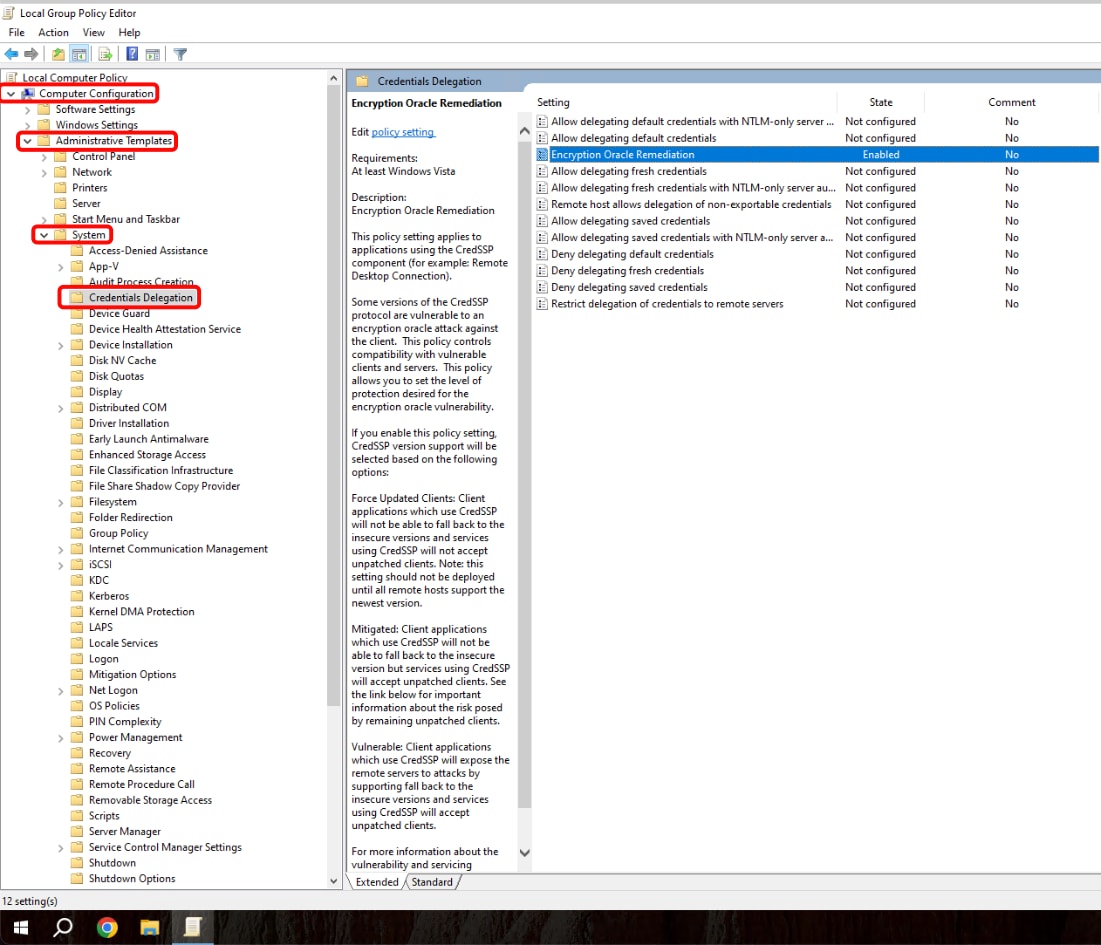Select 'Deny delegating saved credentials' setting
The image size is (1101, 945).
(x=629, y=287)
